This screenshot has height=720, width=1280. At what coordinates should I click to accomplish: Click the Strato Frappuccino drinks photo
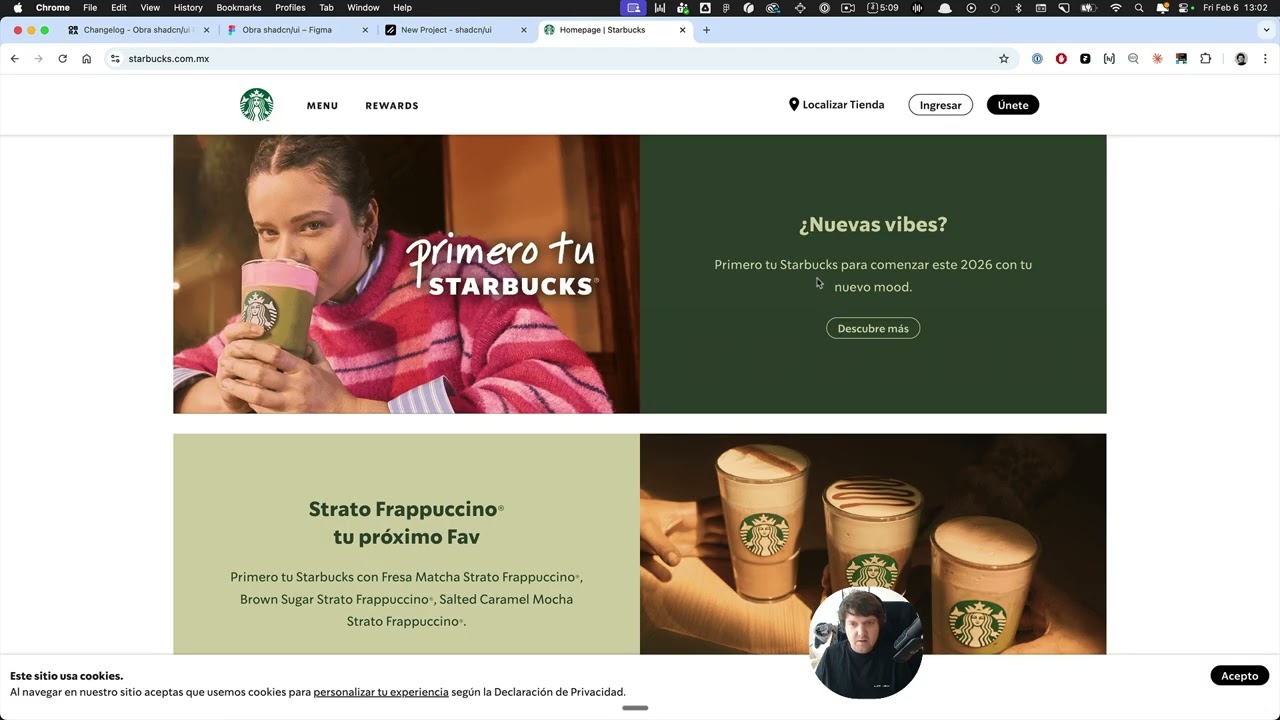873,544
